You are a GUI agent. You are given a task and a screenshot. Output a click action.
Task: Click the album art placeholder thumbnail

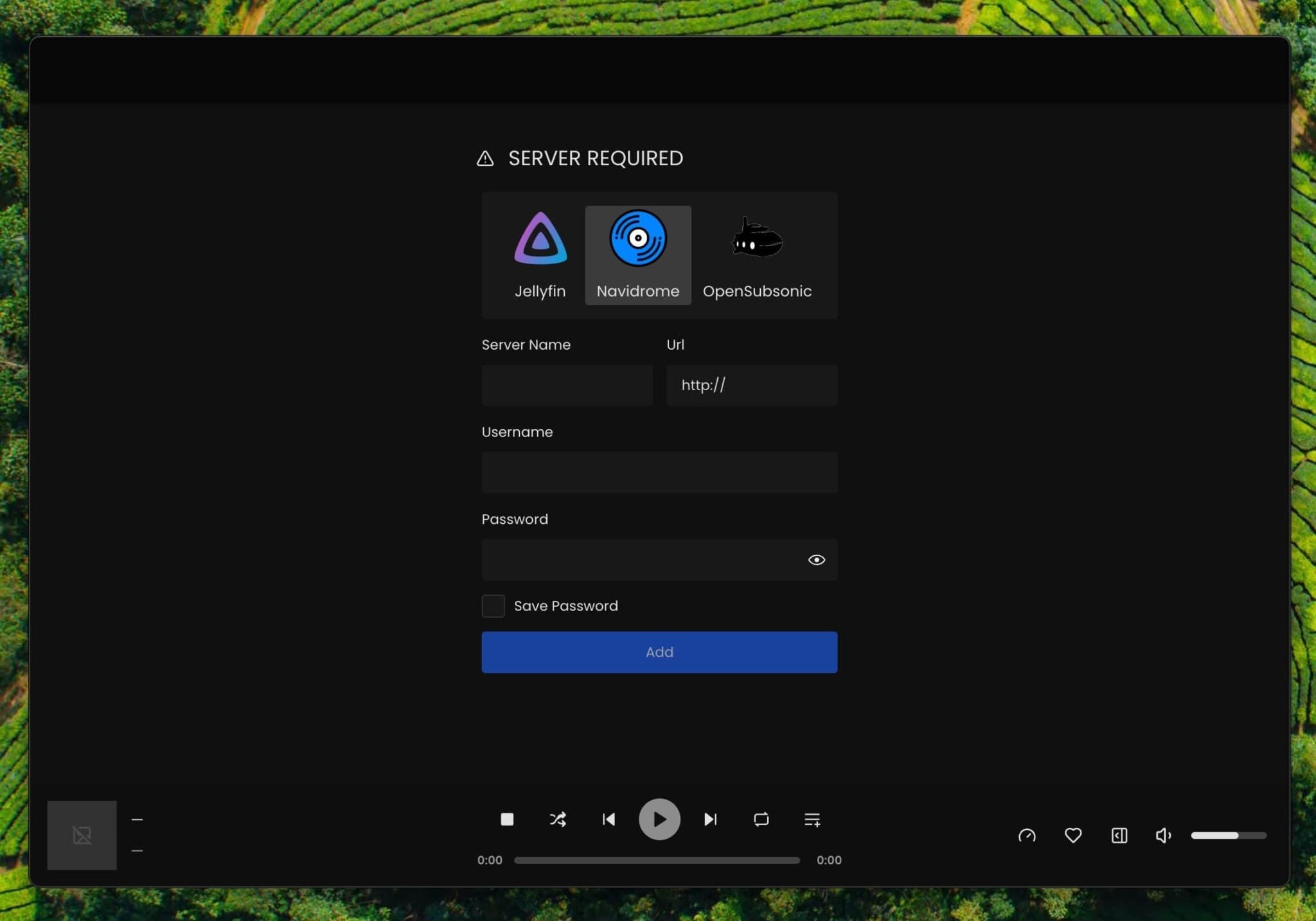pyautogui.click(x=82, y=835)
